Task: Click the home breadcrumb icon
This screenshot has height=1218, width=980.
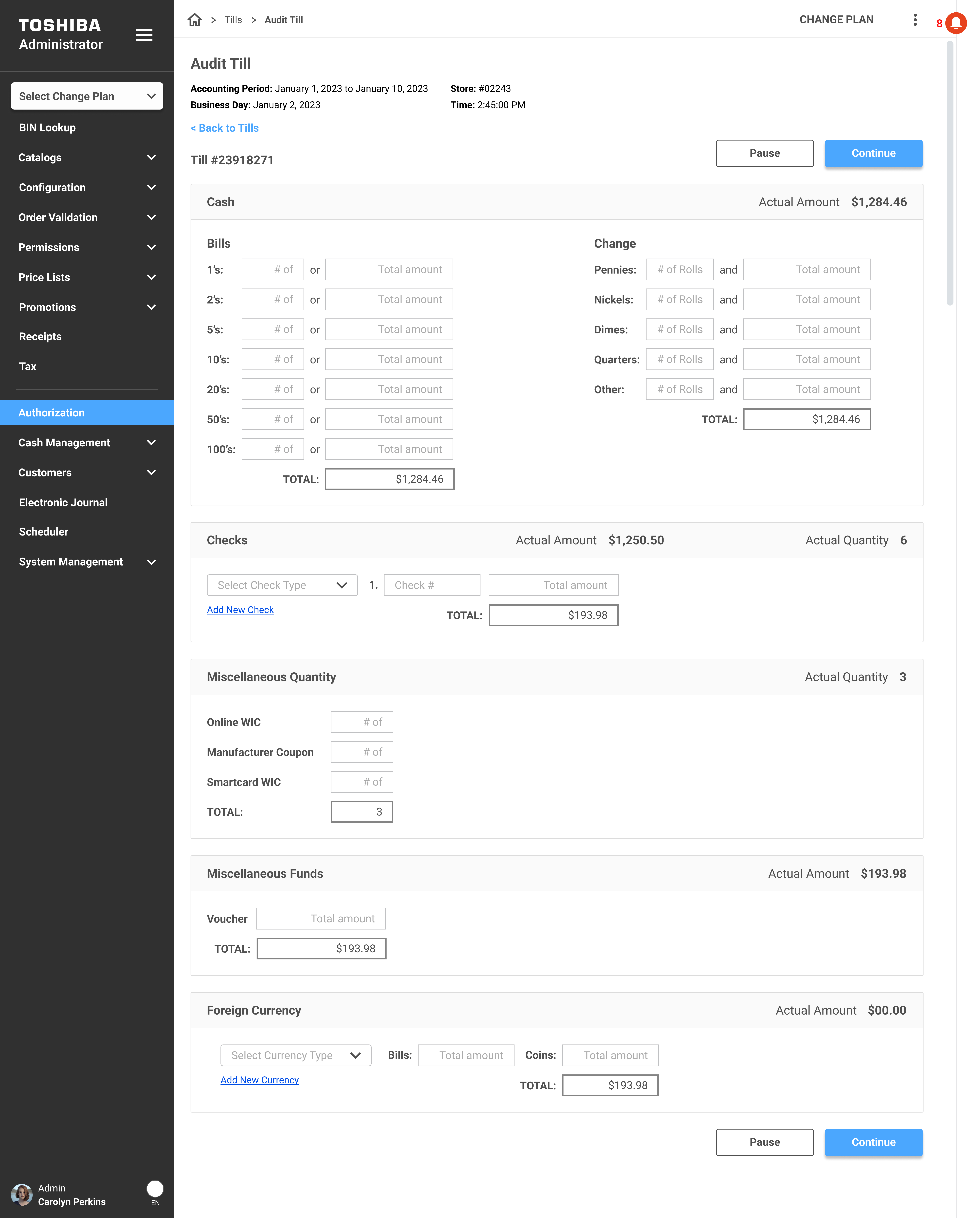Action: [x=194, y=20]
